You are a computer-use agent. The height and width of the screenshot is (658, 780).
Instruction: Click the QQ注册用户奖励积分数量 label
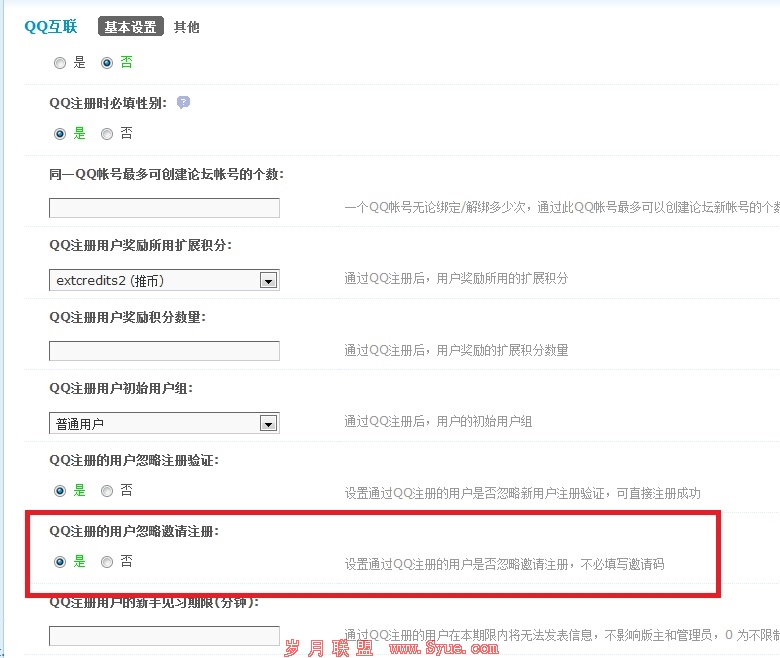(x=128, y=317)
